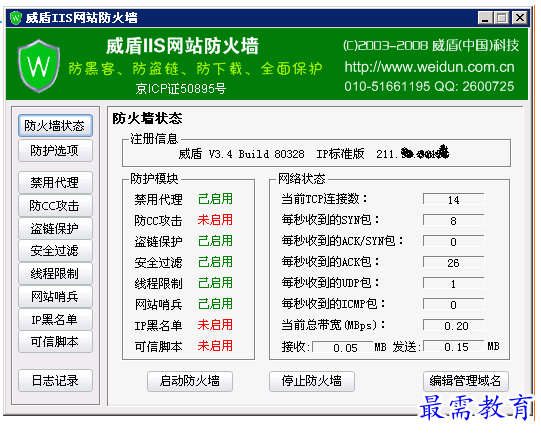Screen dimensions: 541x439
Task: Click the 当前总带宽 value 0.20
Action: [x=454, y=325]
